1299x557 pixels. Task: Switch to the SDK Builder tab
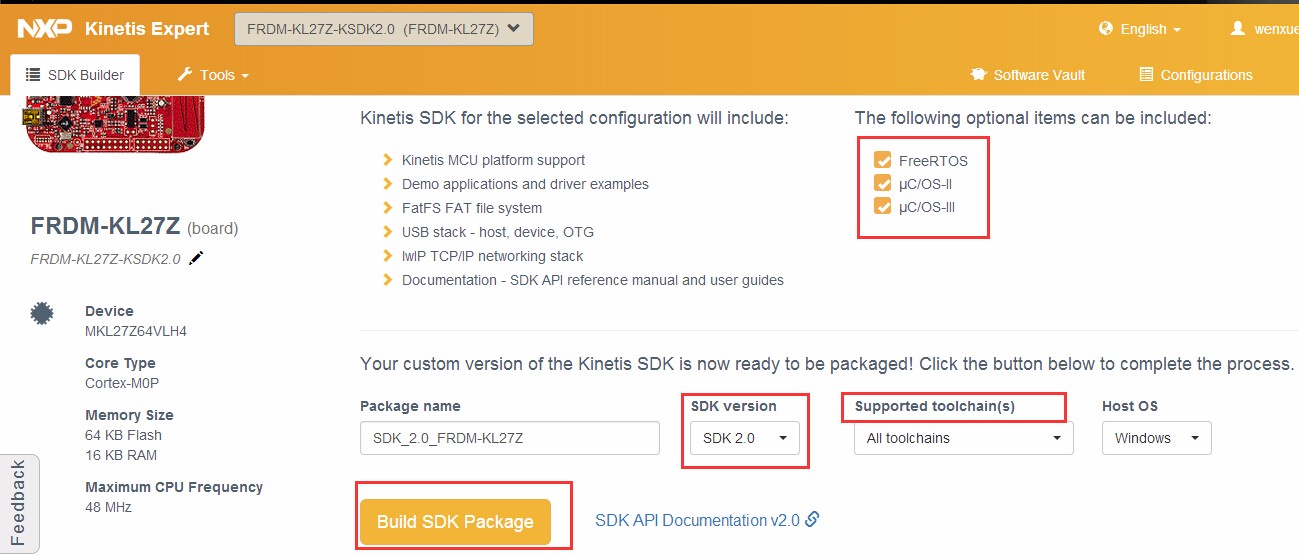click(75, 75)
